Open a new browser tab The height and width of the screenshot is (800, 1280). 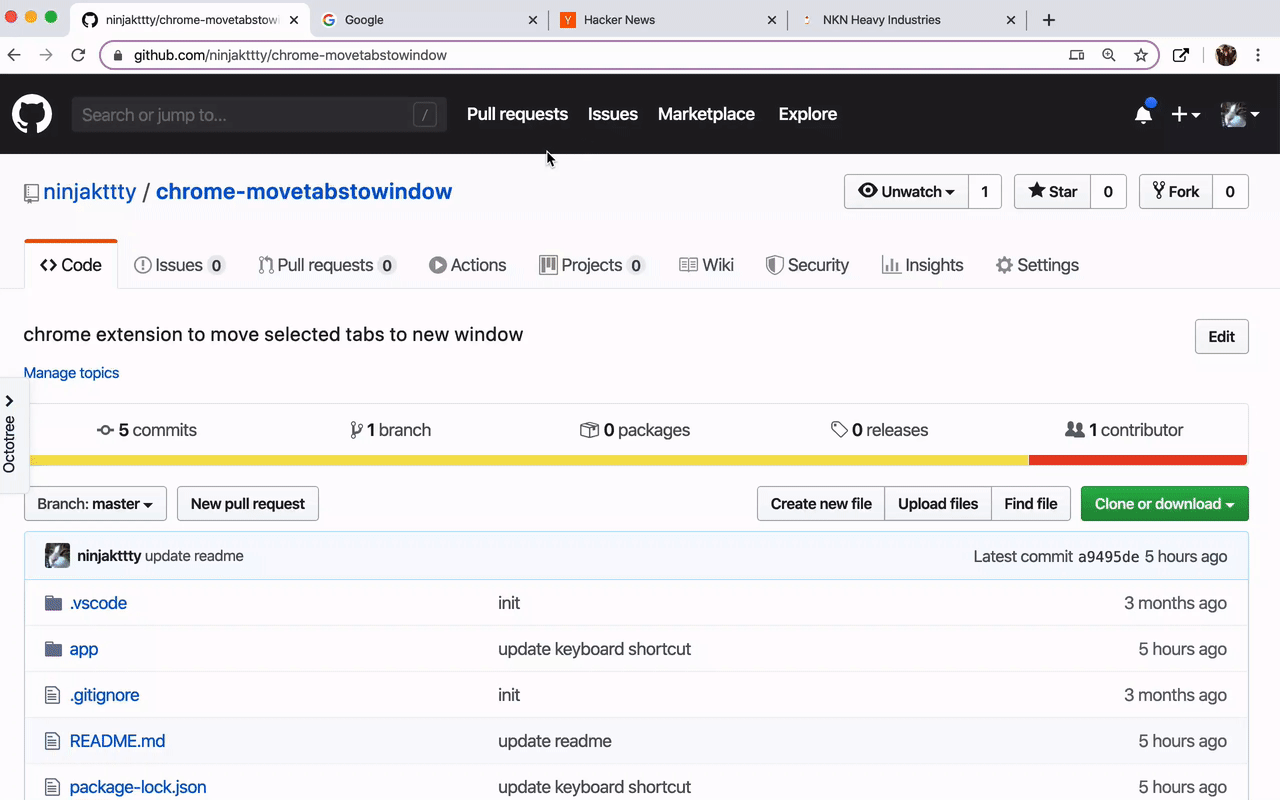point(1048,20)
